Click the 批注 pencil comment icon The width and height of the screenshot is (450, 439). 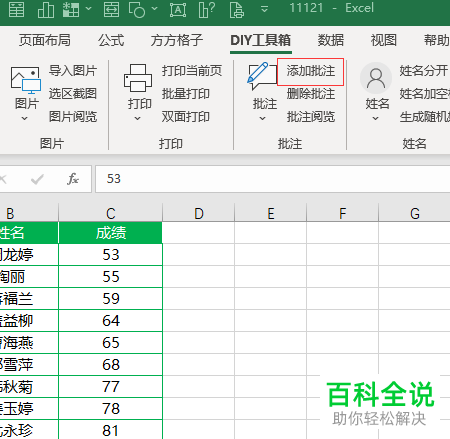tap(262, 76)
